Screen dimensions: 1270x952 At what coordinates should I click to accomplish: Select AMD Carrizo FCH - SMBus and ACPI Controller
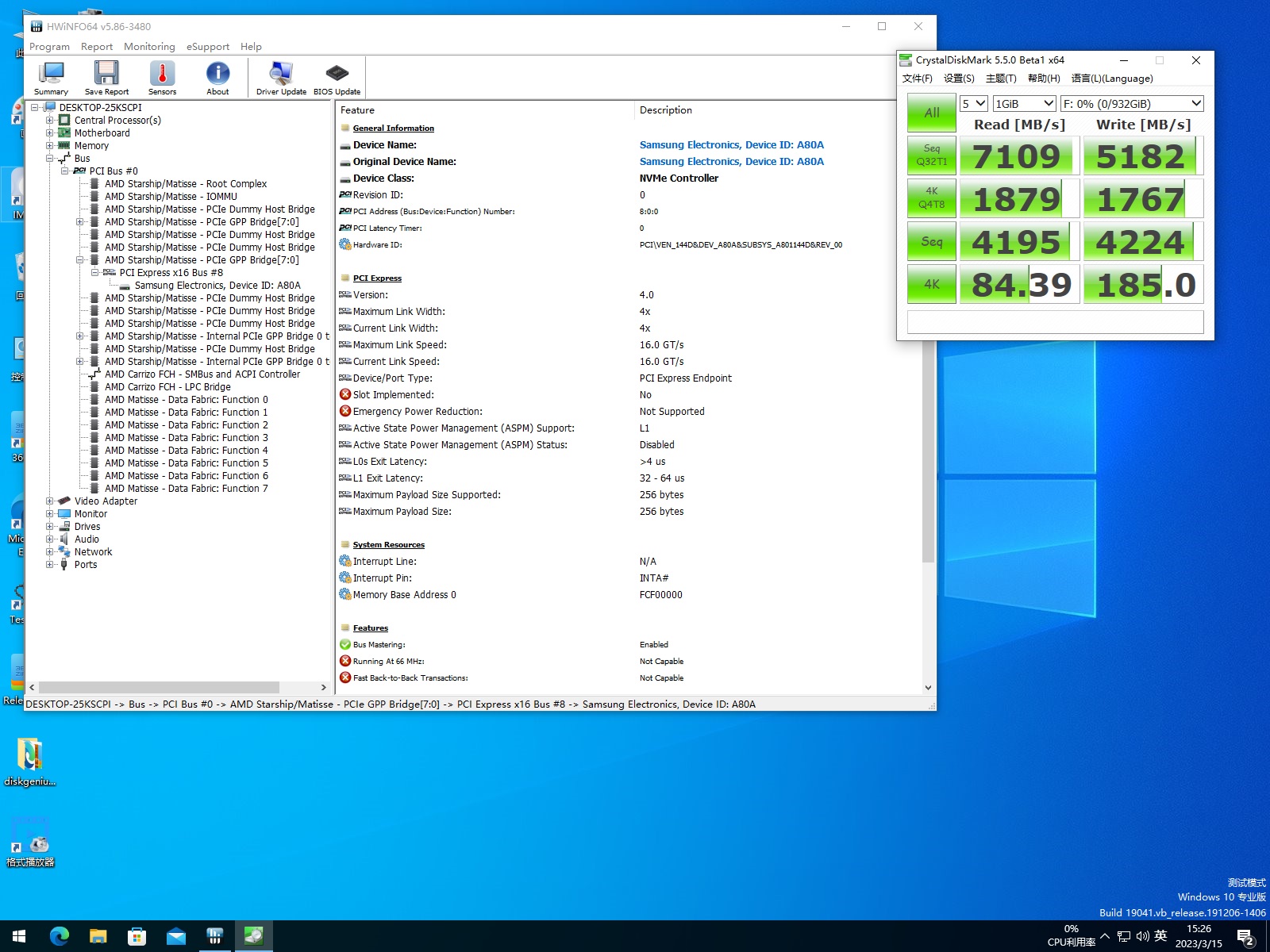[202, 374]
